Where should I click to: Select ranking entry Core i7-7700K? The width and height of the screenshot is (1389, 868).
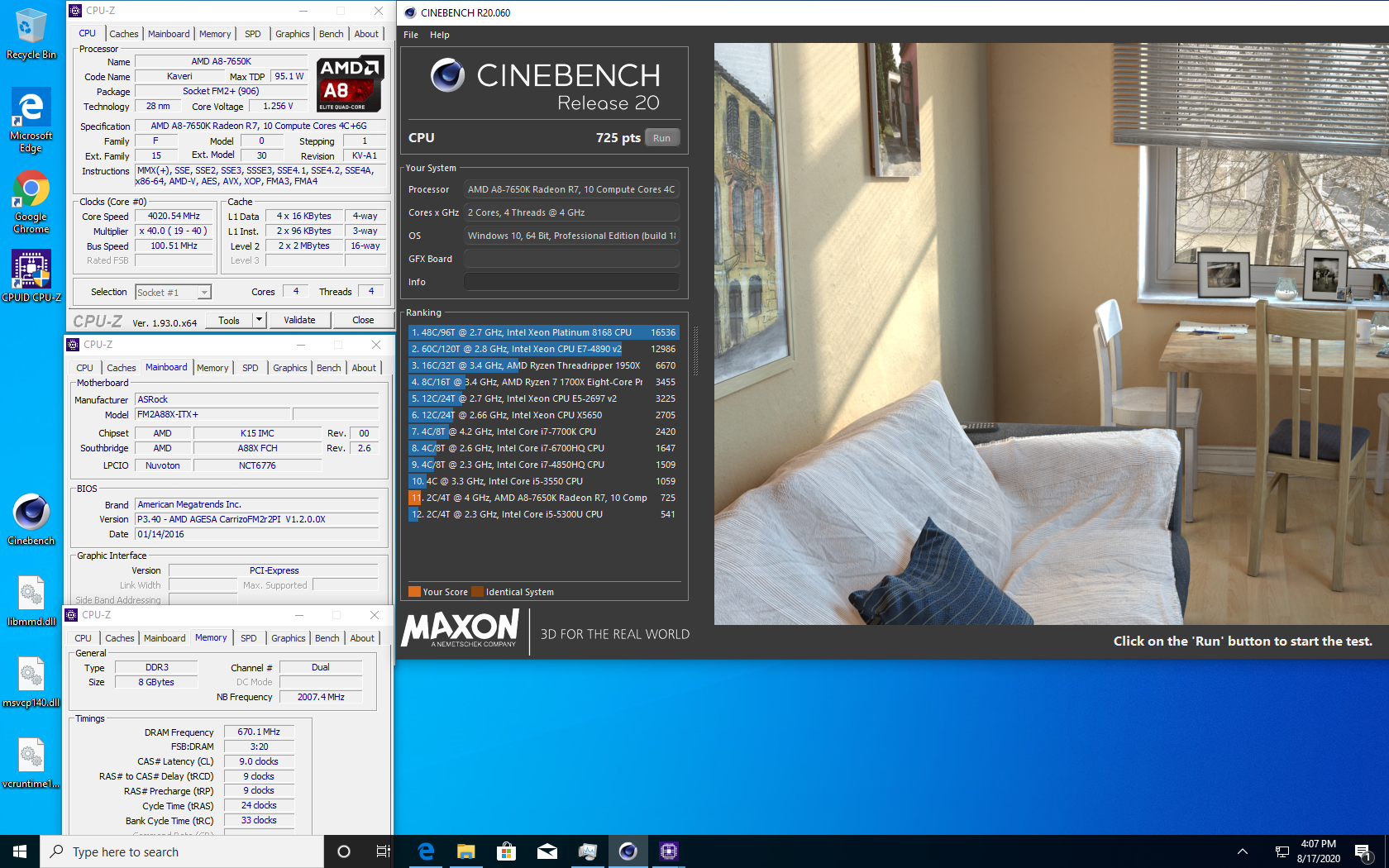pyautogui.click(x=544, y=432)
